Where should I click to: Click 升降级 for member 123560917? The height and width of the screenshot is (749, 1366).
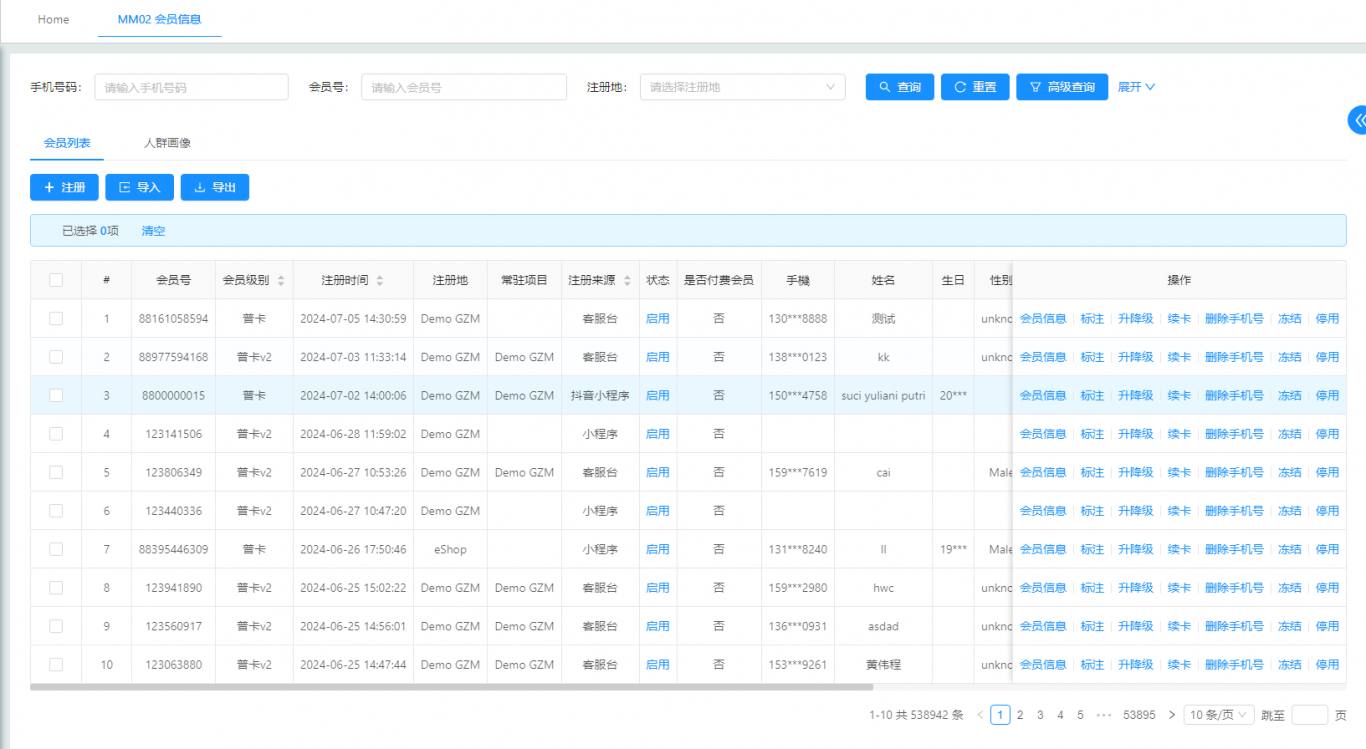(x=1136, y=626)
